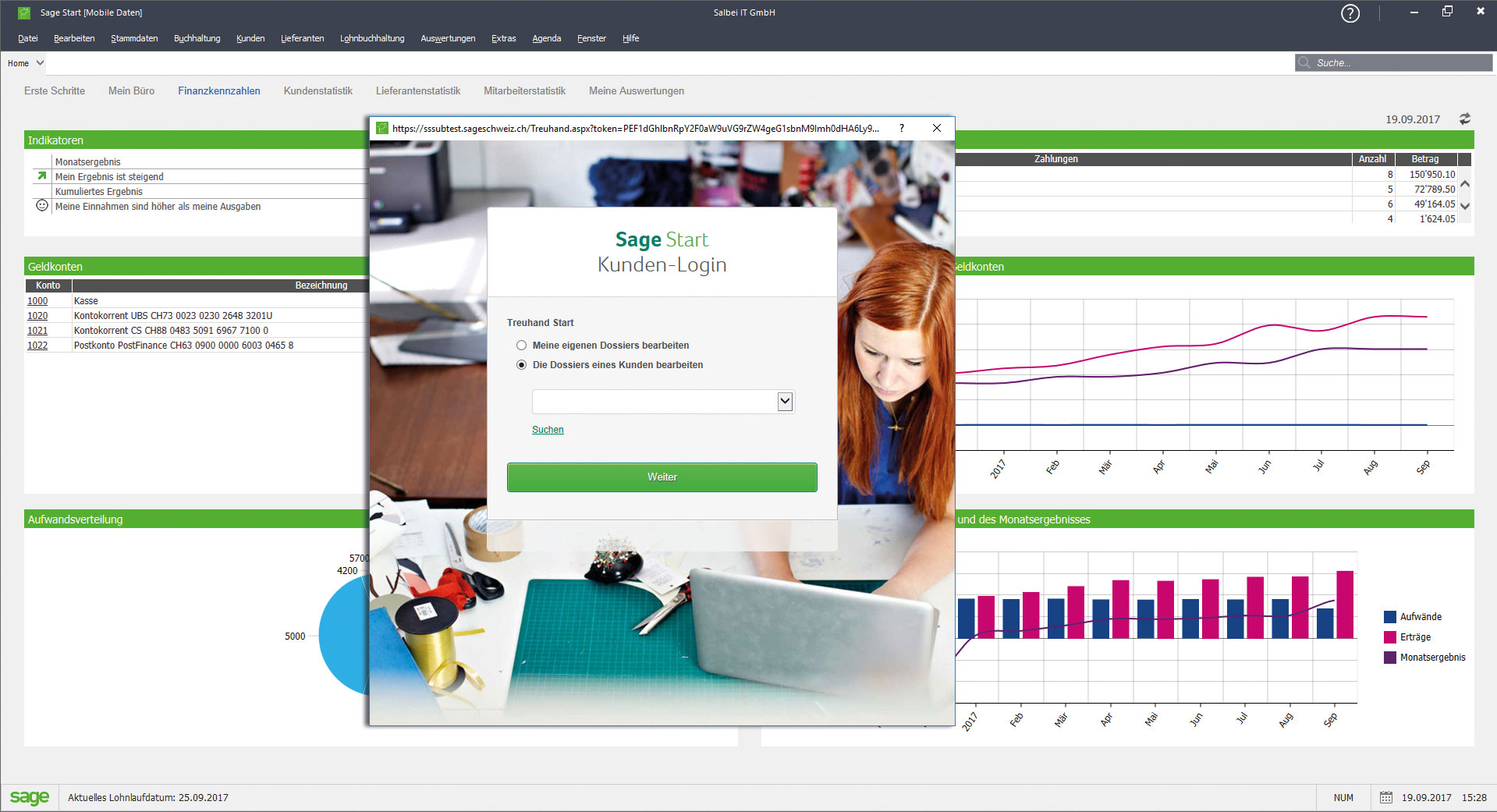Viewport: 1497px width, 812px height.
Task: Open the Hilfe menu
Action: [630, 38]
